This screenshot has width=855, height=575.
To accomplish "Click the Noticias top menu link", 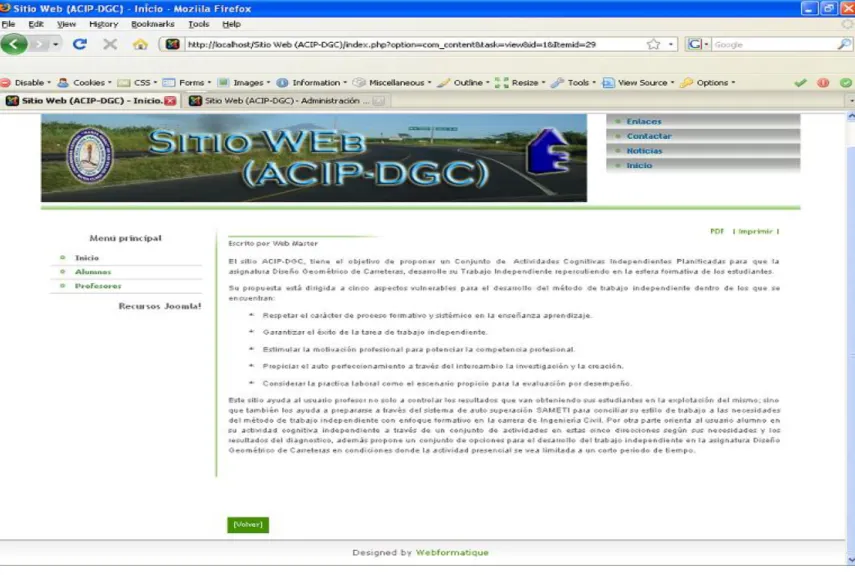I will tap(644, 151).
